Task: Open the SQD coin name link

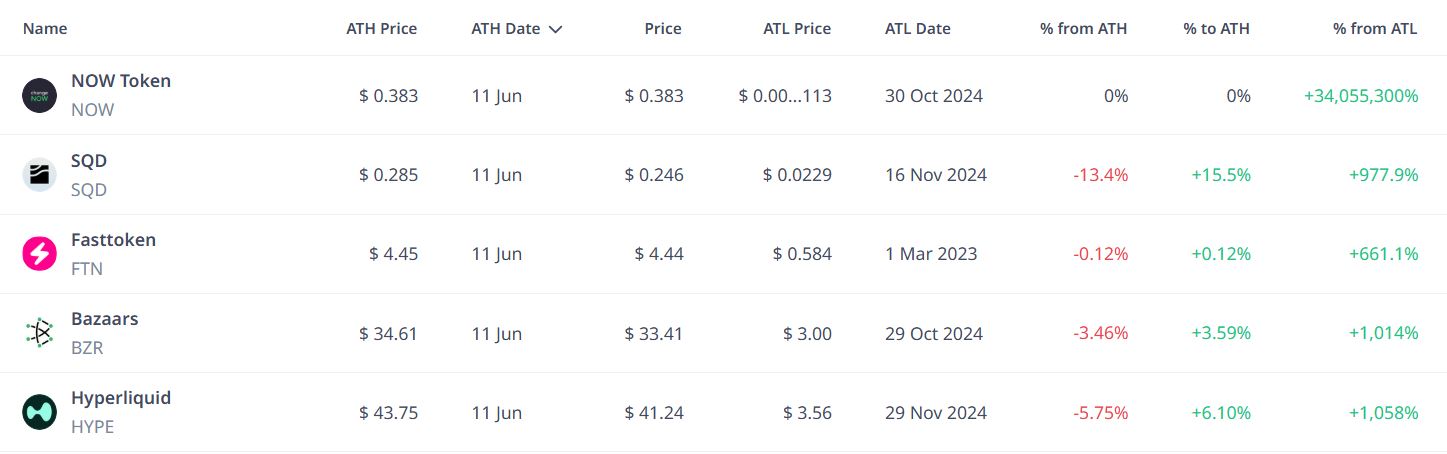Action: (89, 161)
